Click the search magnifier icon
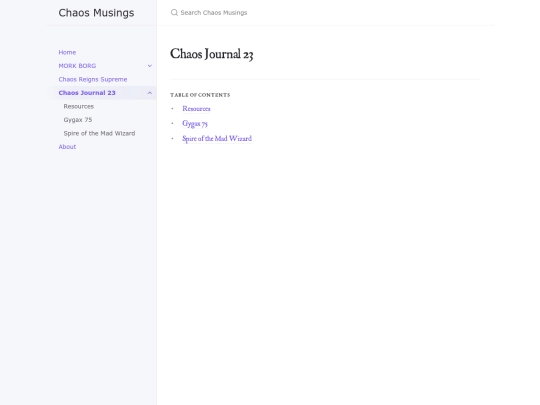540x405 pixels. pos(174,13)
